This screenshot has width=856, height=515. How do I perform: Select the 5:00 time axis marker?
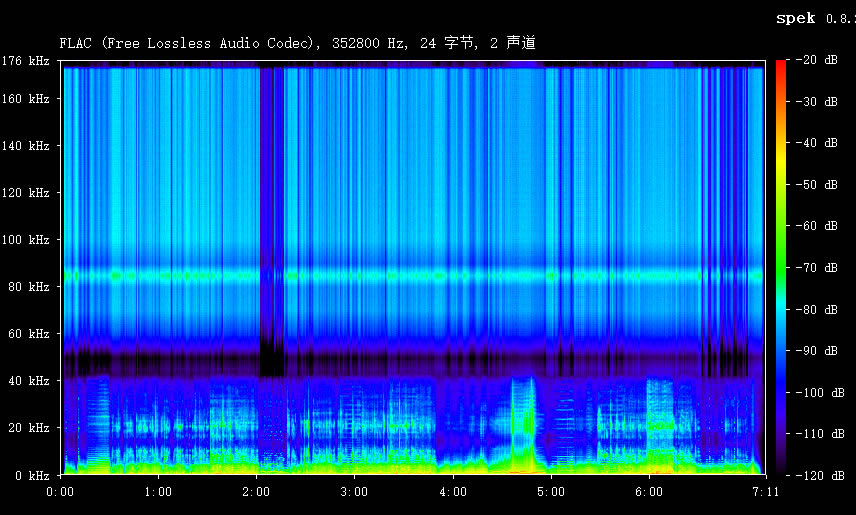coord(550,492)
